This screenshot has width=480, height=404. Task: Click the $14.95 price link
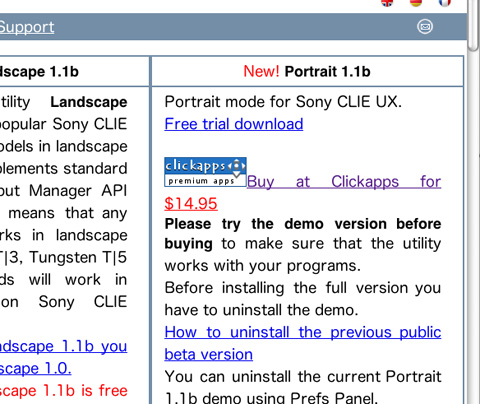191,203
